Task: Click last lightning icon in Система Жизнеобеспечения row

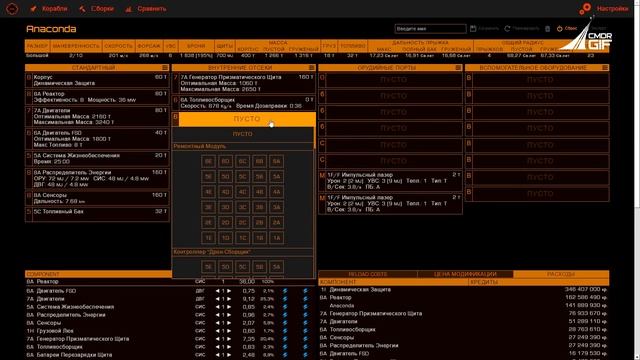Action: [305, 307]
